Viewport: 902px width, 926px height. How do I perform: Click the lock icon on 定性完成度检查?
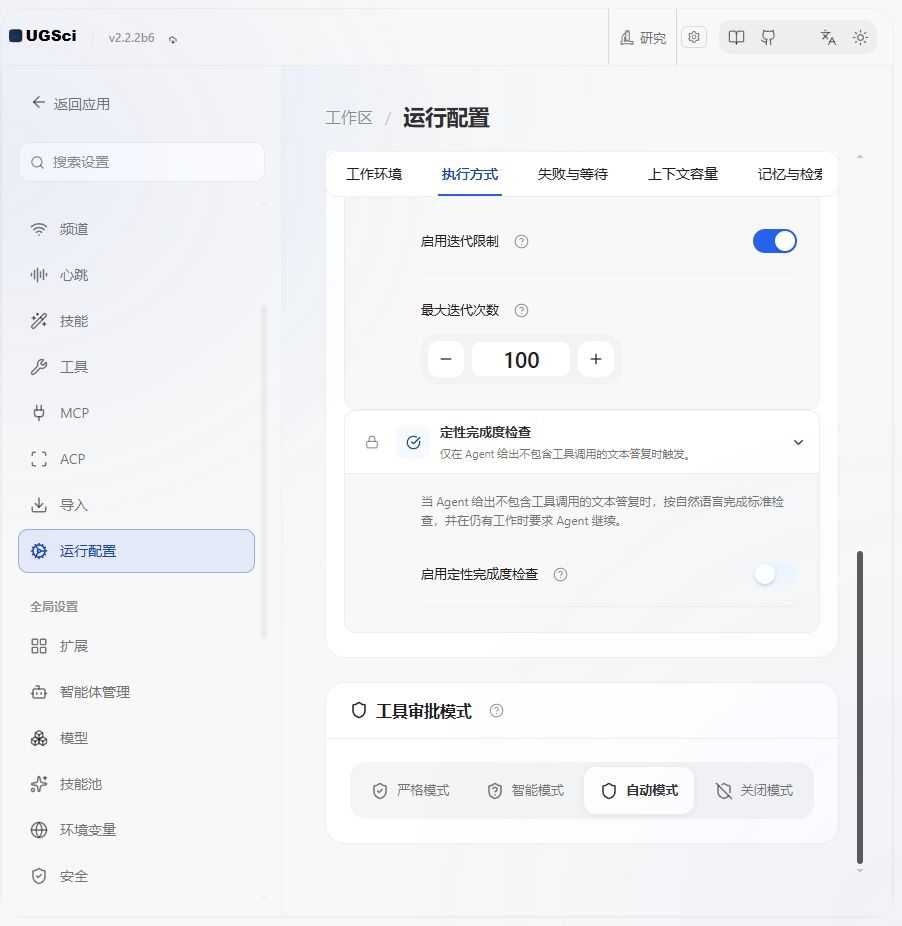point(372,442)
